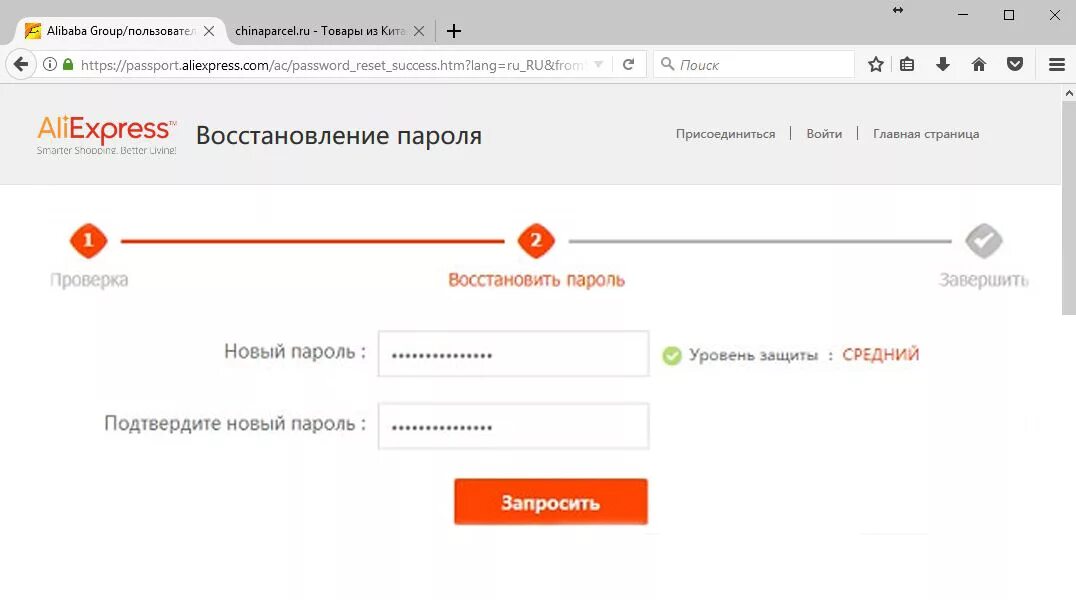
Task: Click the green check protection level icon
Action: (x=672, y=355)
